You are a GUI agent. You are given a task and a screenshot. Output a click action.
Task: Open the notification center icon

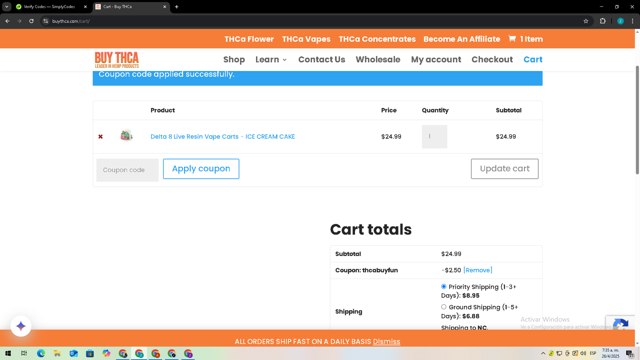pos(630,353)
